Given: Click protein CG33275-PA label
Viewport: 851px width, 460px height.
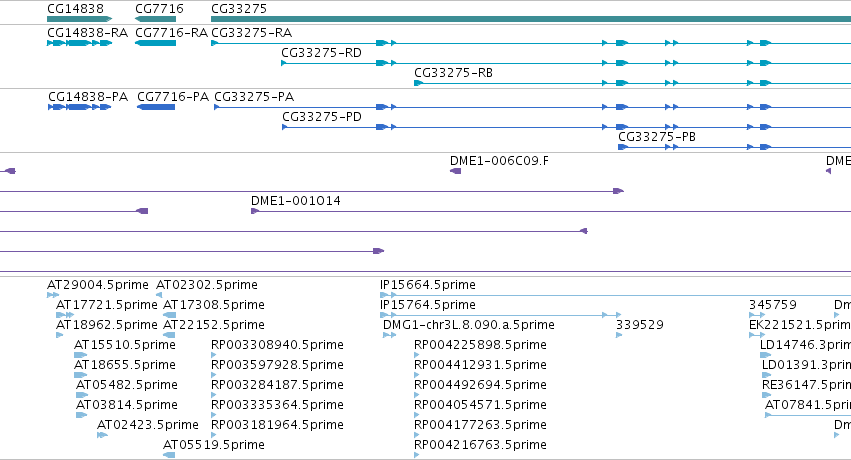Looking at the screenshot, I should pyautogui.click(x=254, y=97).
